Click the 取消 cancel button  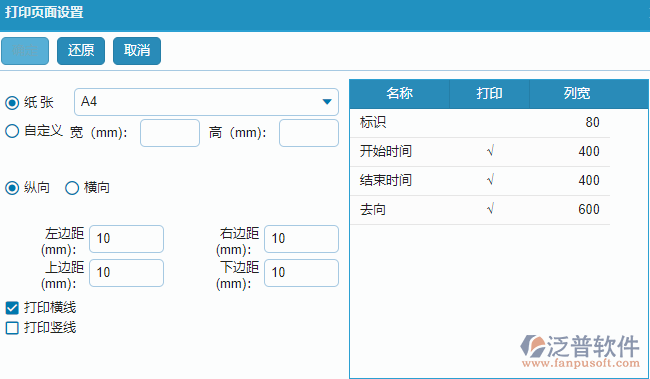pyautogui.click(x=137, y=51)
